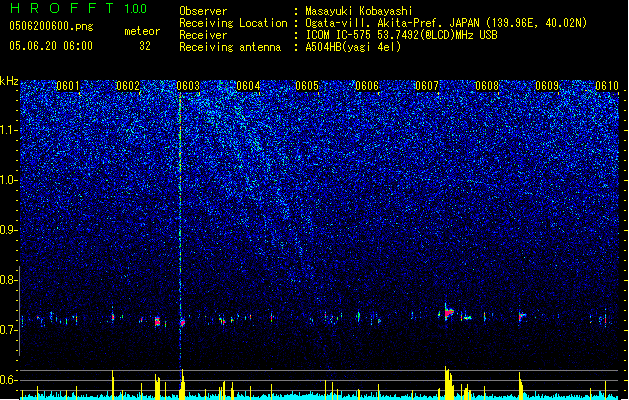Click the 0601 time marker

tap(68, 86)
